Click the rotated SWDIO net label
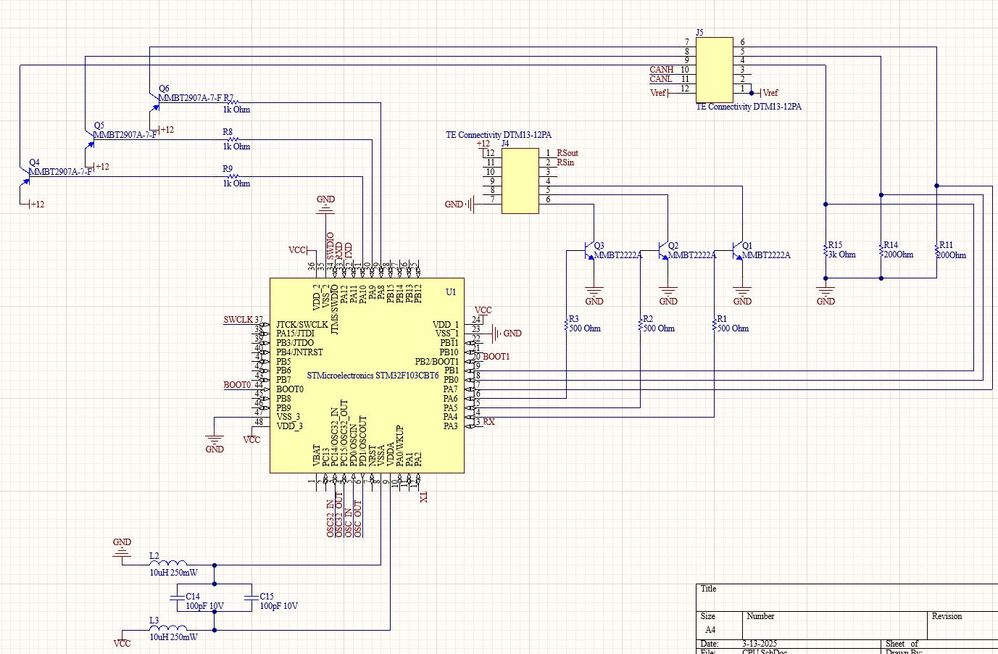The image size is (998, 654). tap(330, 246)
